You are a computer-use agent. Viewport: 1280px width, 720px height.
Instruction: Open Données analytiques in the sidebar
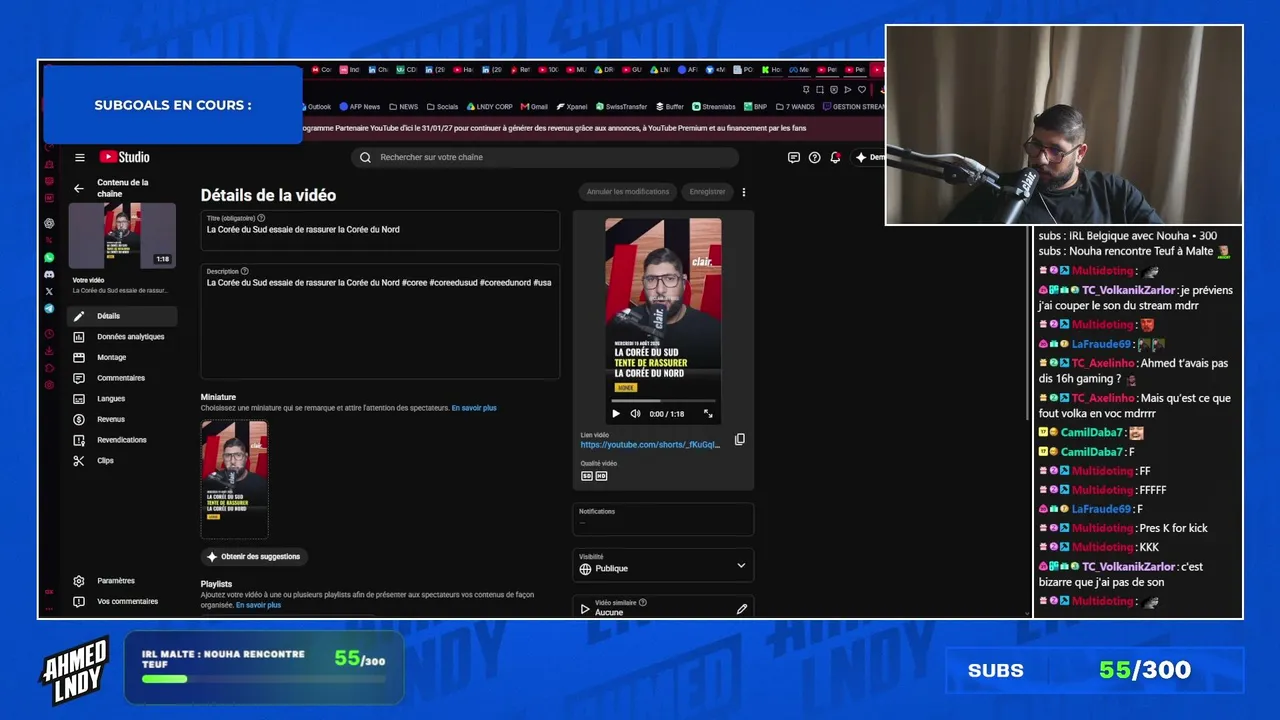click(x=122, y=337)
